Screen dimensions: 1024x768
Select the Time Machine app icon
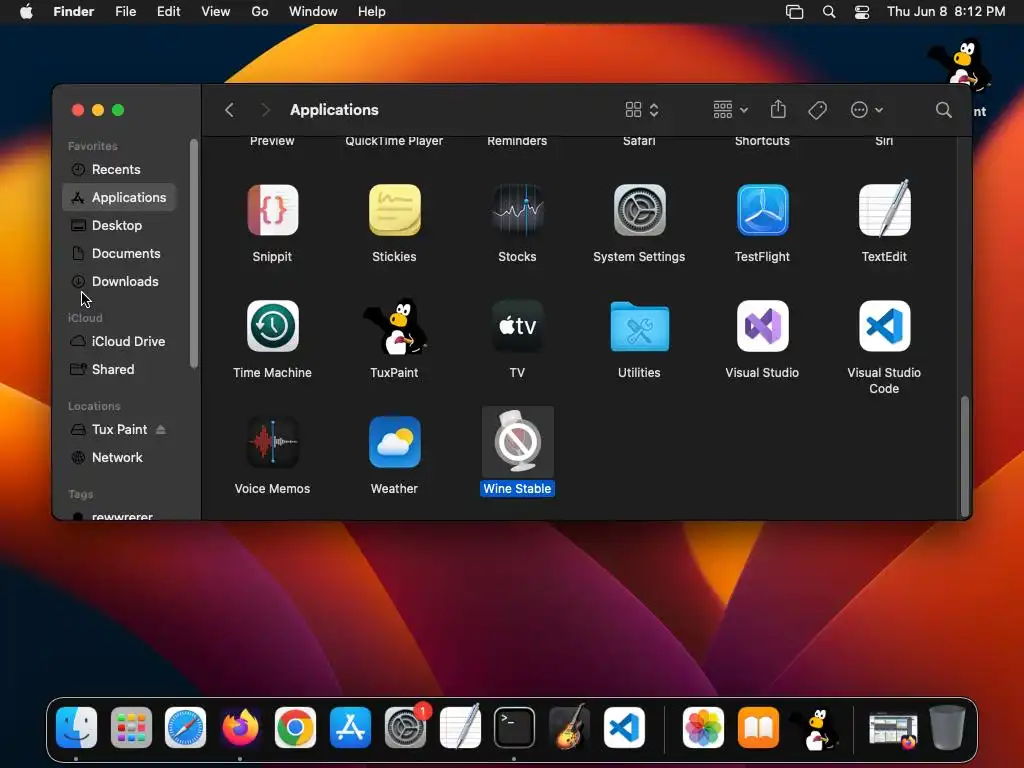[x=272, y=326]
